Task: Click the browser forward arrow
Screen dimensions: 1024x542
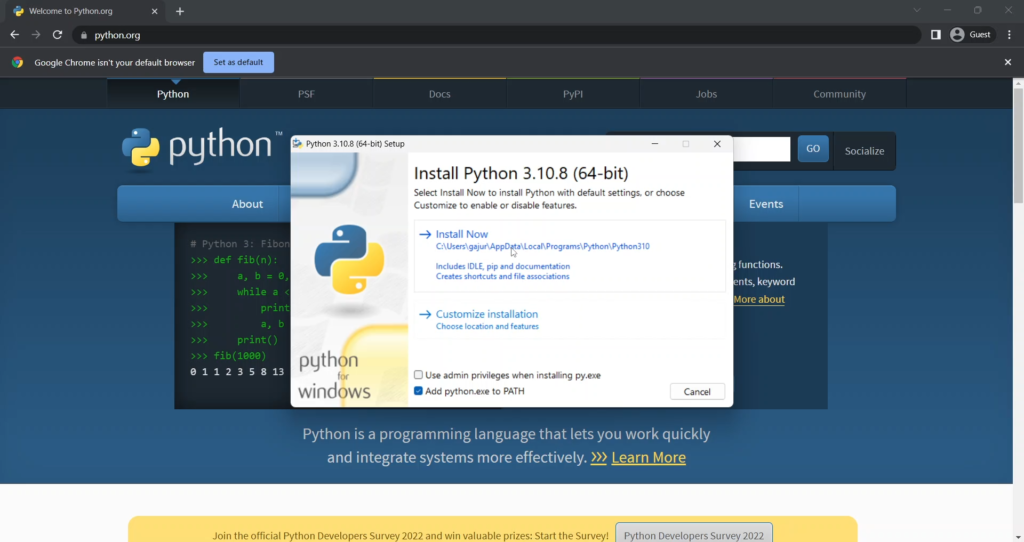Action: coord(36,35)
